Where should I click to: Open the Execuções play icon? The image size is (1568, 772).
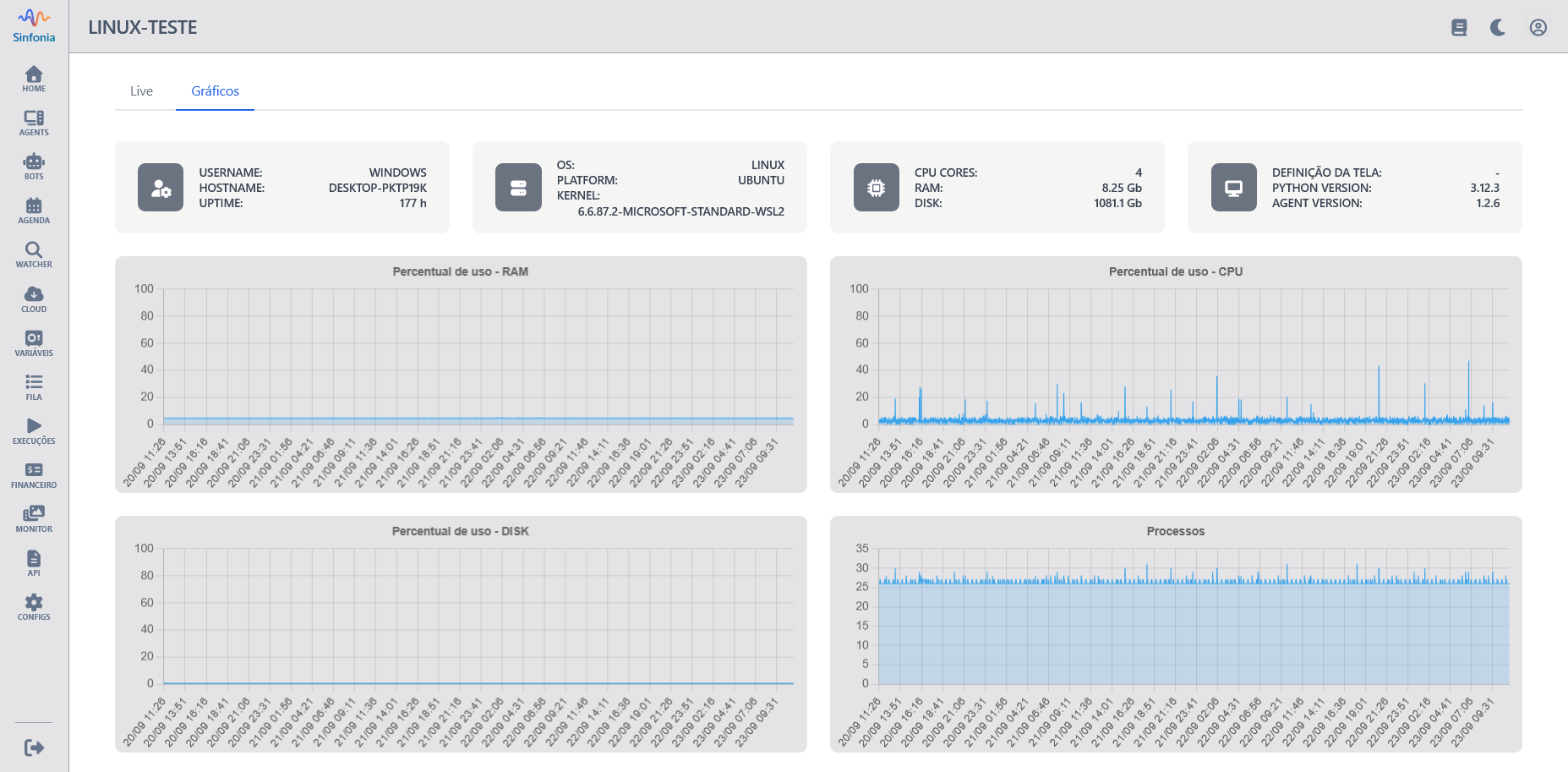click(34, 430)
